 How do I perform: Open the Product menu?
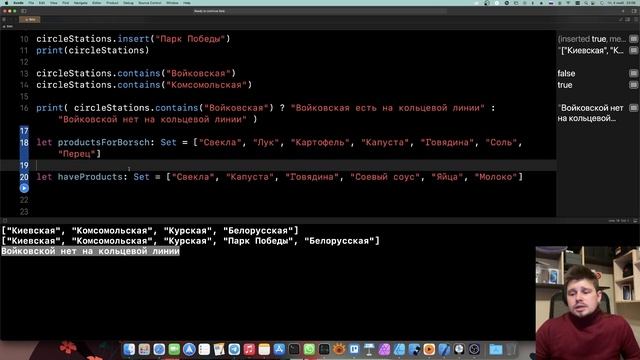112,3
